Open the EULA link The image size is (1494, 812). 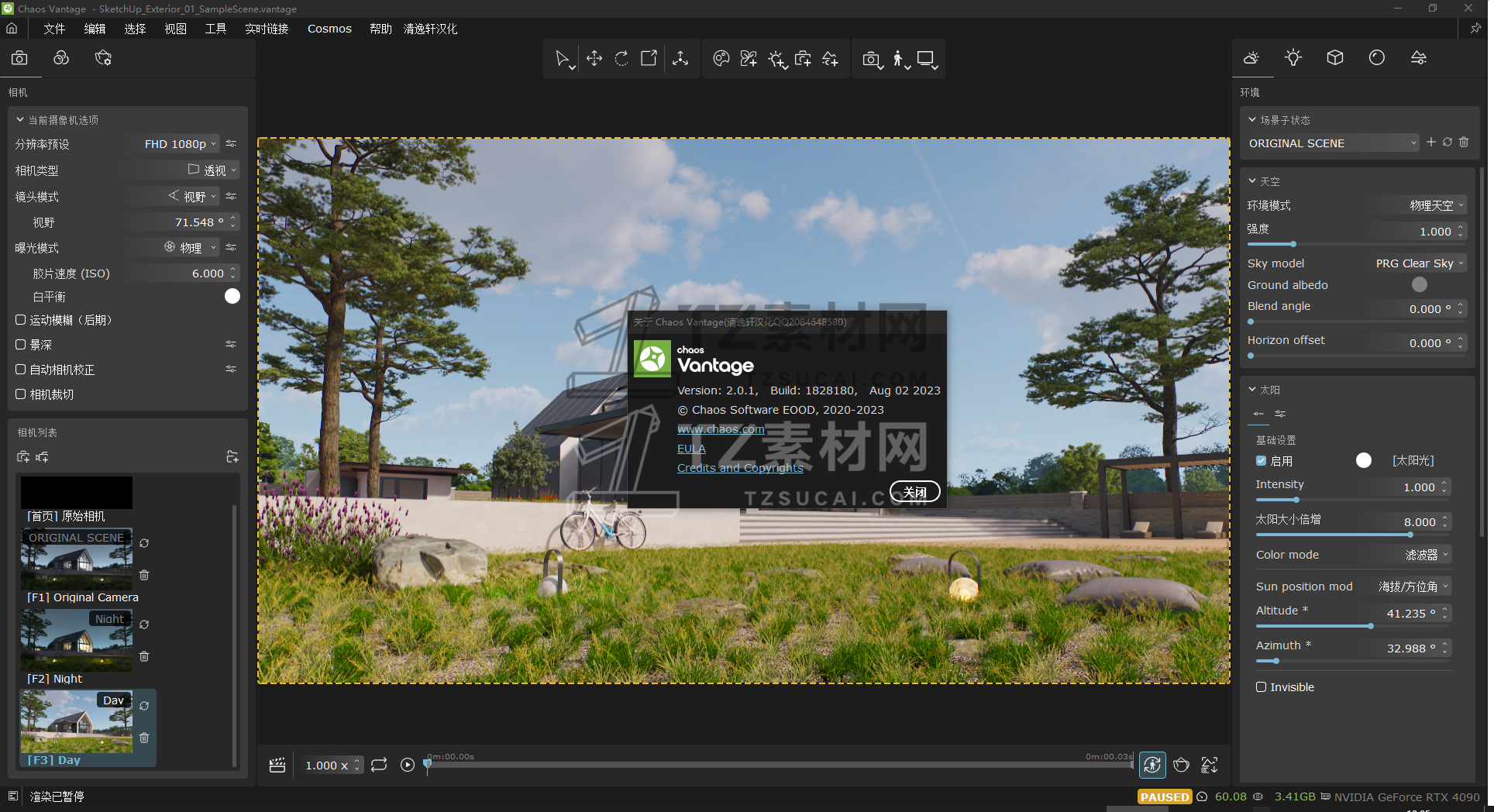691,449
